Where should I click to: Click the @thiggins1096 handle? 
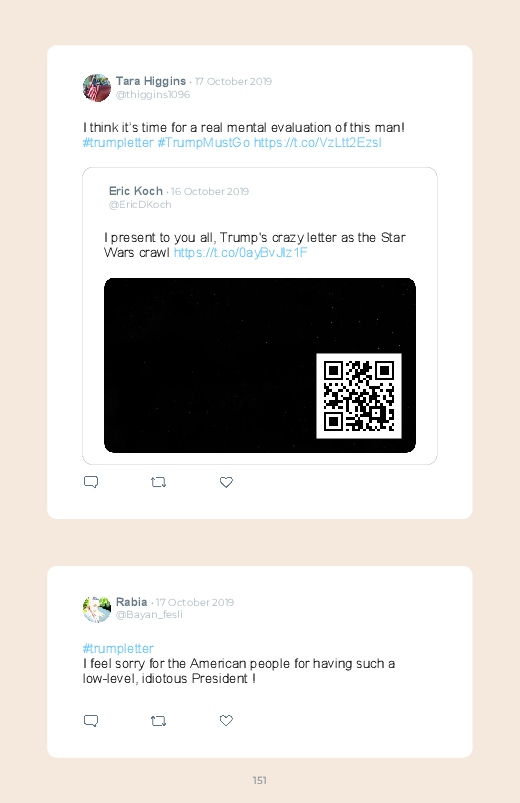[153, 95]
